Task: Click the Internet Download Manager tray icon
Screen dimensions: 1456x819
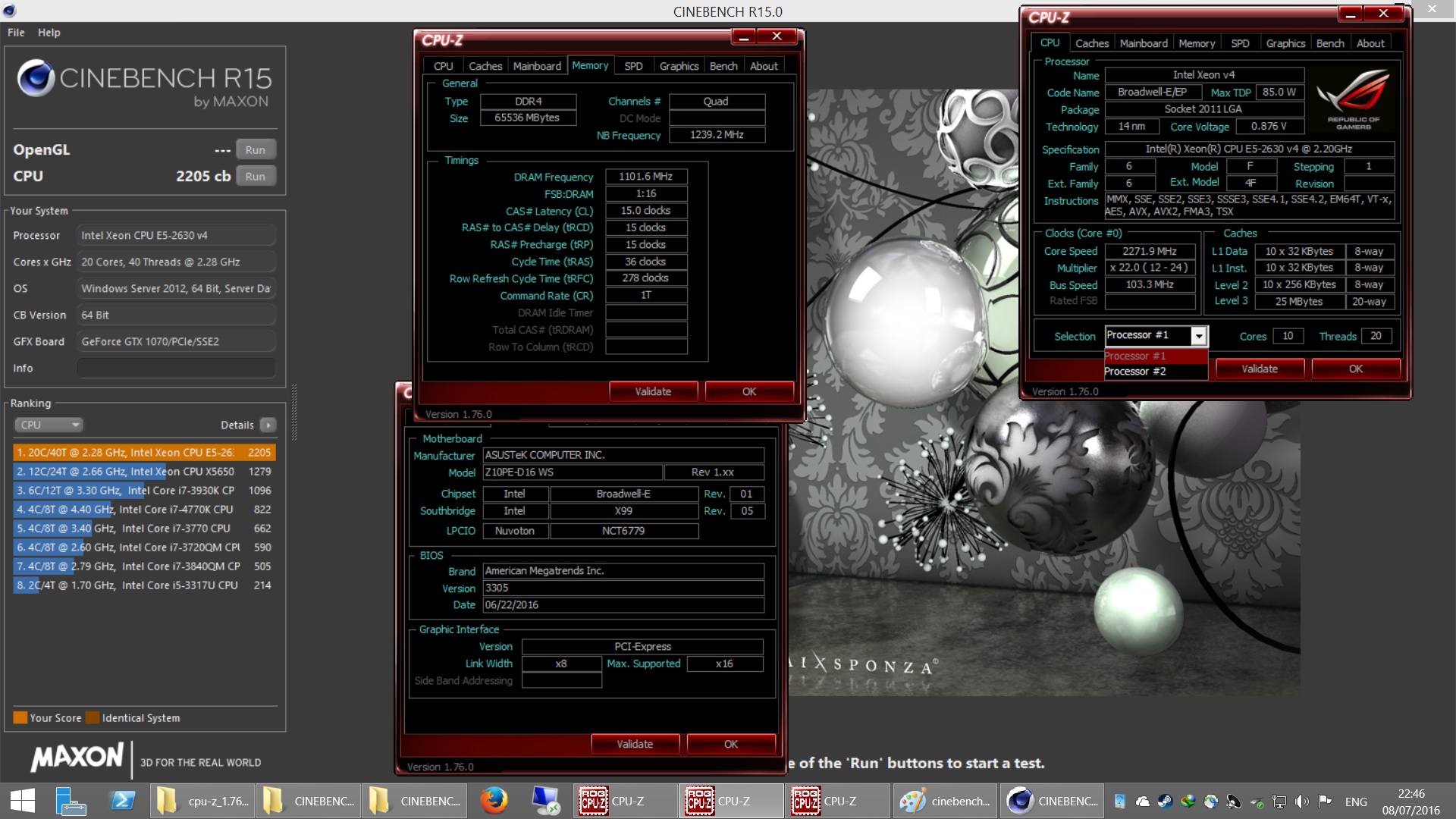Action: (1188, 801)
